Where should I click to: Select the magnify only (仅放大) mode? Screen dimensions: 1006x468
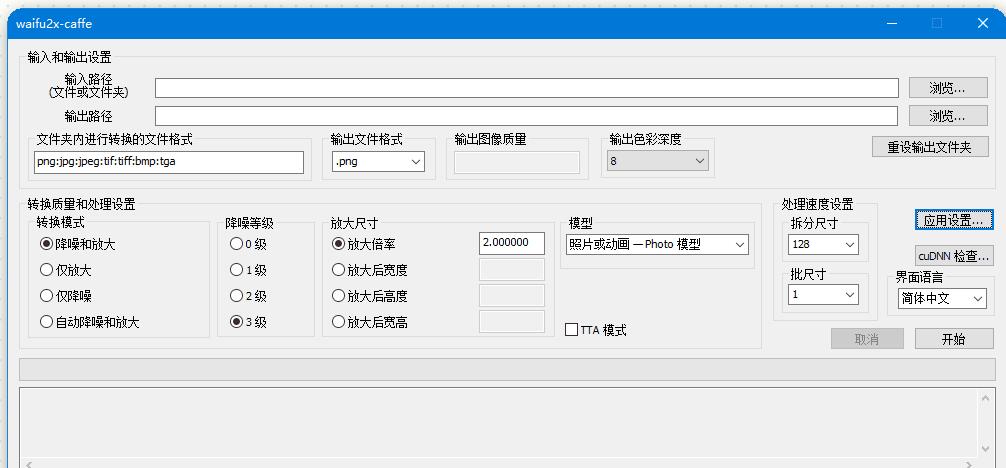click(46, 269)
